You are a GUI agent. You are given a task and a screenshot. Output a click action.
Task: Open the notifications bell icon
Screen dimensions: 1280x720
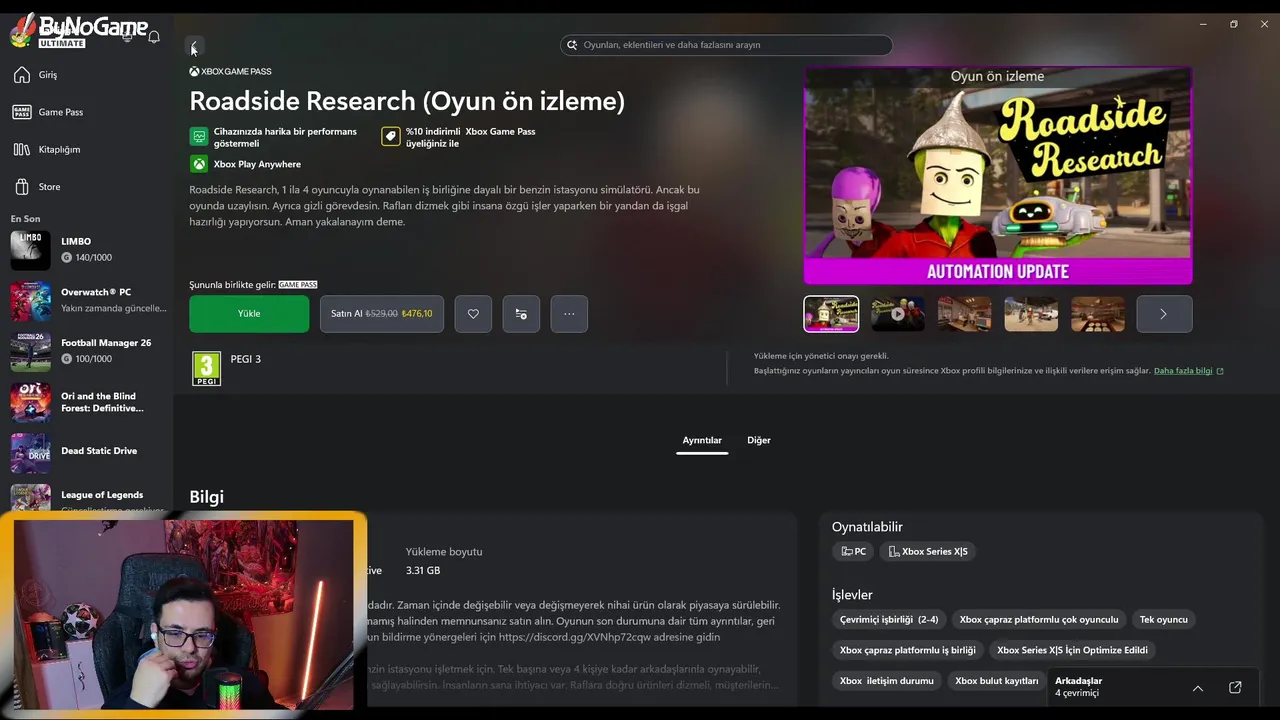tap(154, 37)
